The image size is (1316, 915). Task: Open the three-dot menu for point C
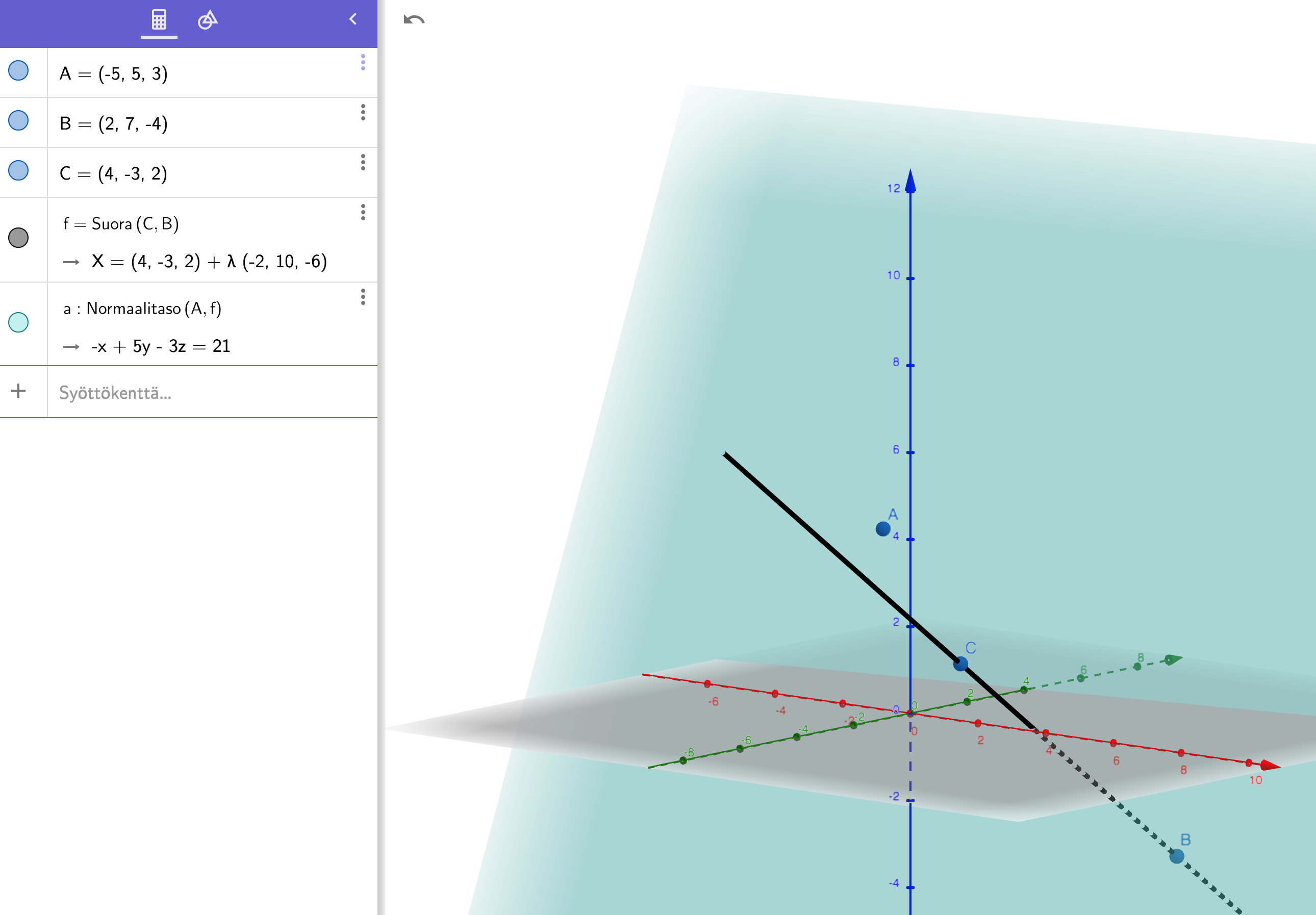coord(363,162)
